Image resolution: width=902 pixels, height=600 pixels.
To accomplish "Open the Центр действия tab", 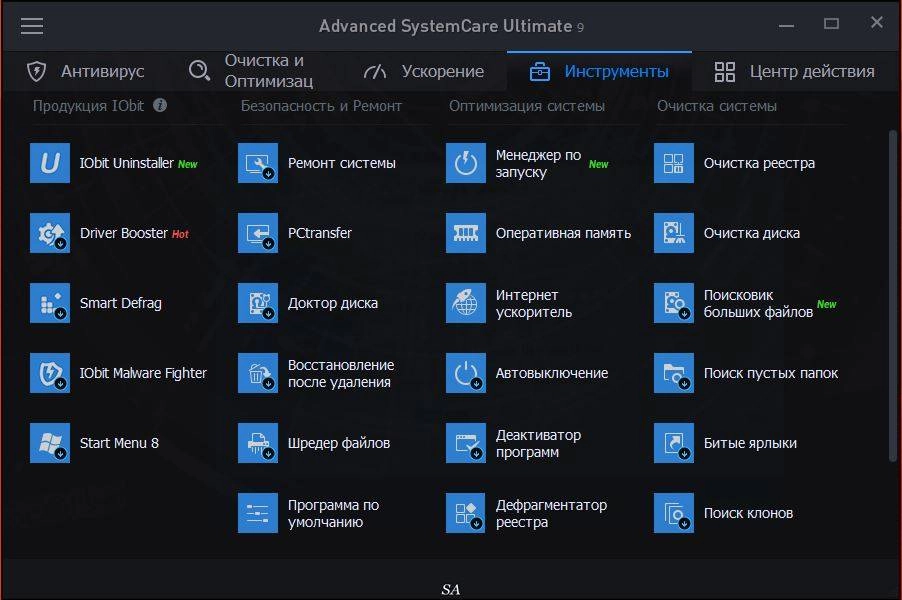I will pyautogui.click(x=794, y=71).
